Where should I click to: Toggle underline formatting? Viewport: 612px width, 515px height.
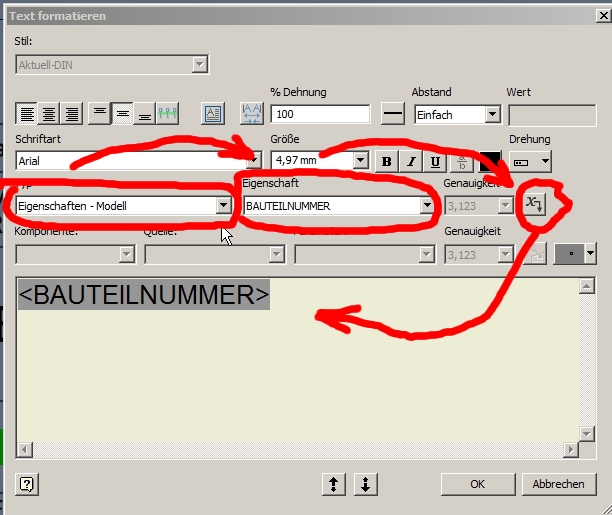coord(435,161)
